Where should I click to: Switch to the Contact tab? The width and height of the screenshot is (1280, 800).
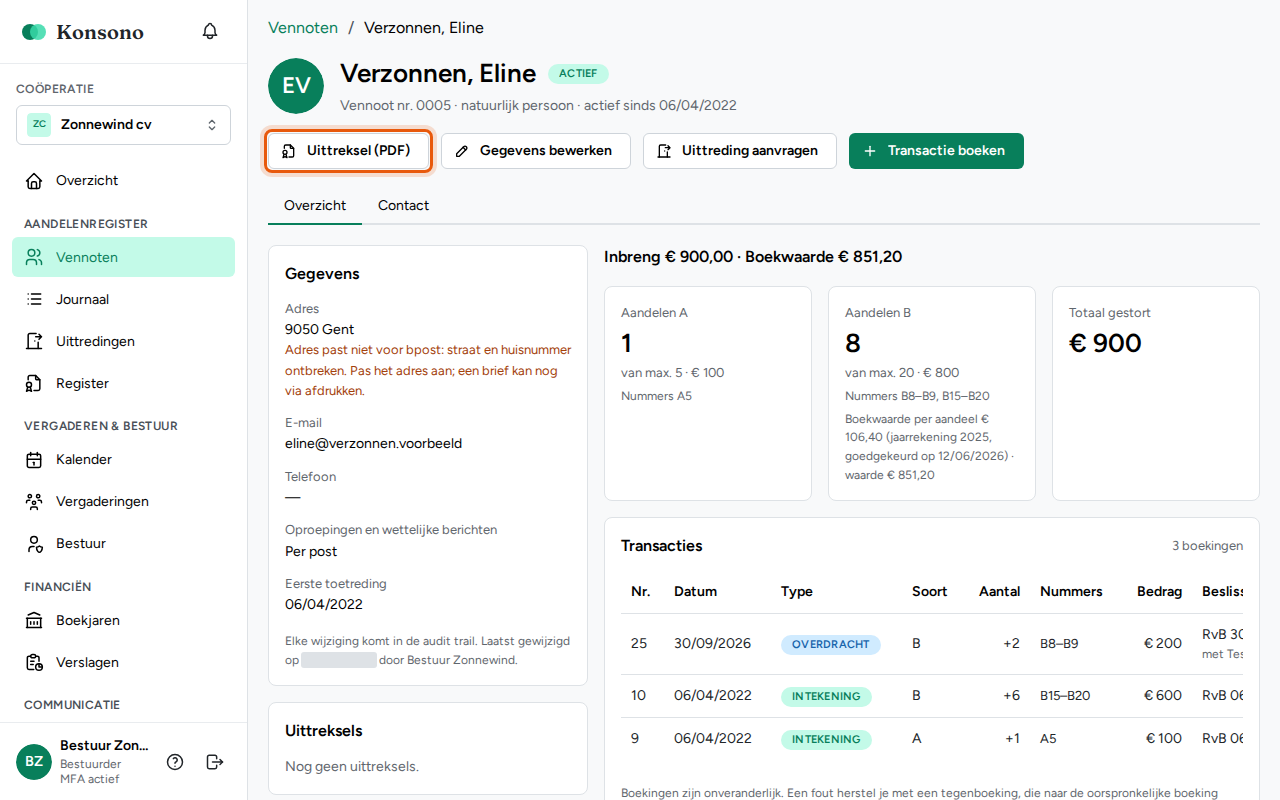(403, 206)
